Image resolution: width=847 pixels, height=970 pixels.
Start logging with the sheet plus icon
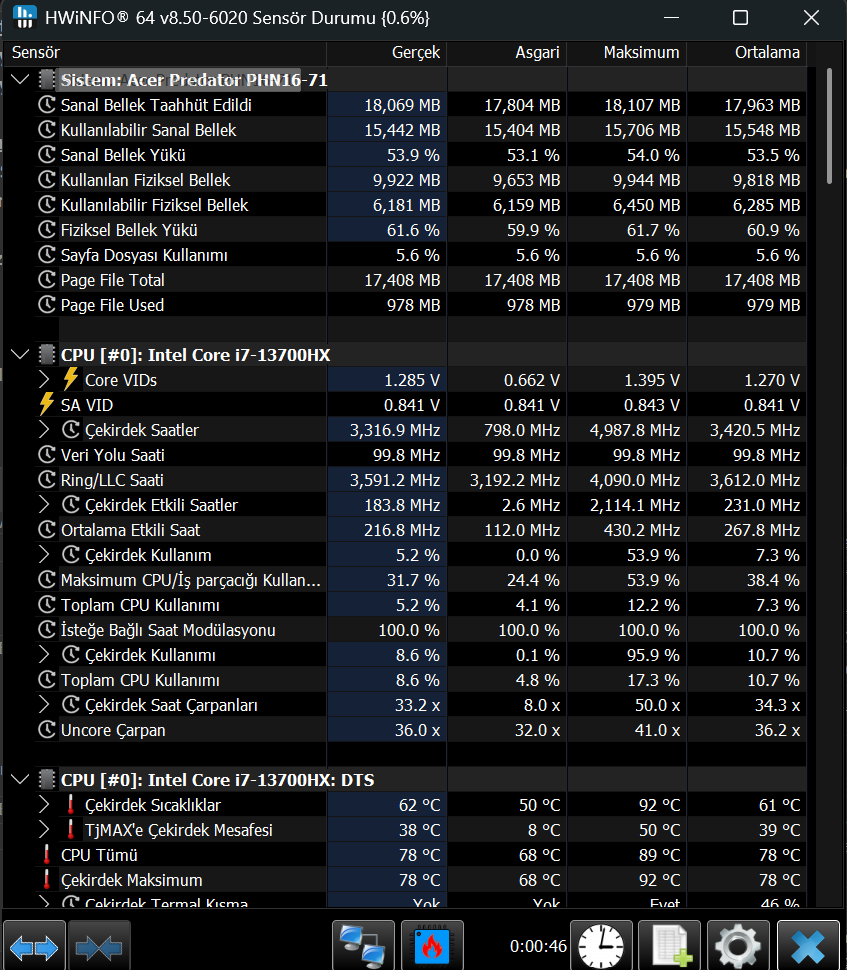[x=669, y=946]
